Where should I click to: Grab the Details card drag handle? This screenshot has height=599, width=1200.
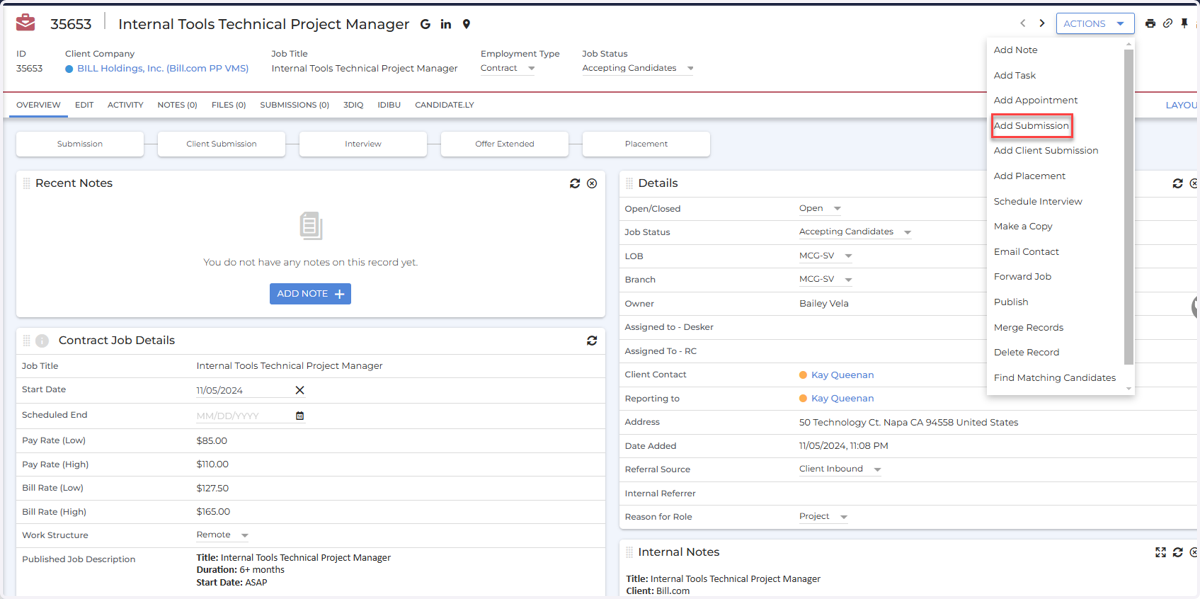point(629,183)
